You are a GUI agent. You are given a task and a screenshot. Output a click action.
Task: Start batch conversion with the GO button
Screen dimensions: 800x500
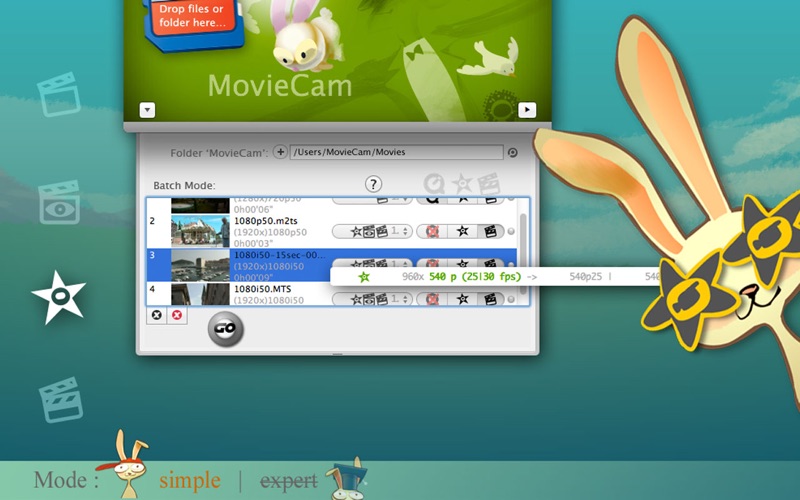pyautogui.click(x=226, y=329)
